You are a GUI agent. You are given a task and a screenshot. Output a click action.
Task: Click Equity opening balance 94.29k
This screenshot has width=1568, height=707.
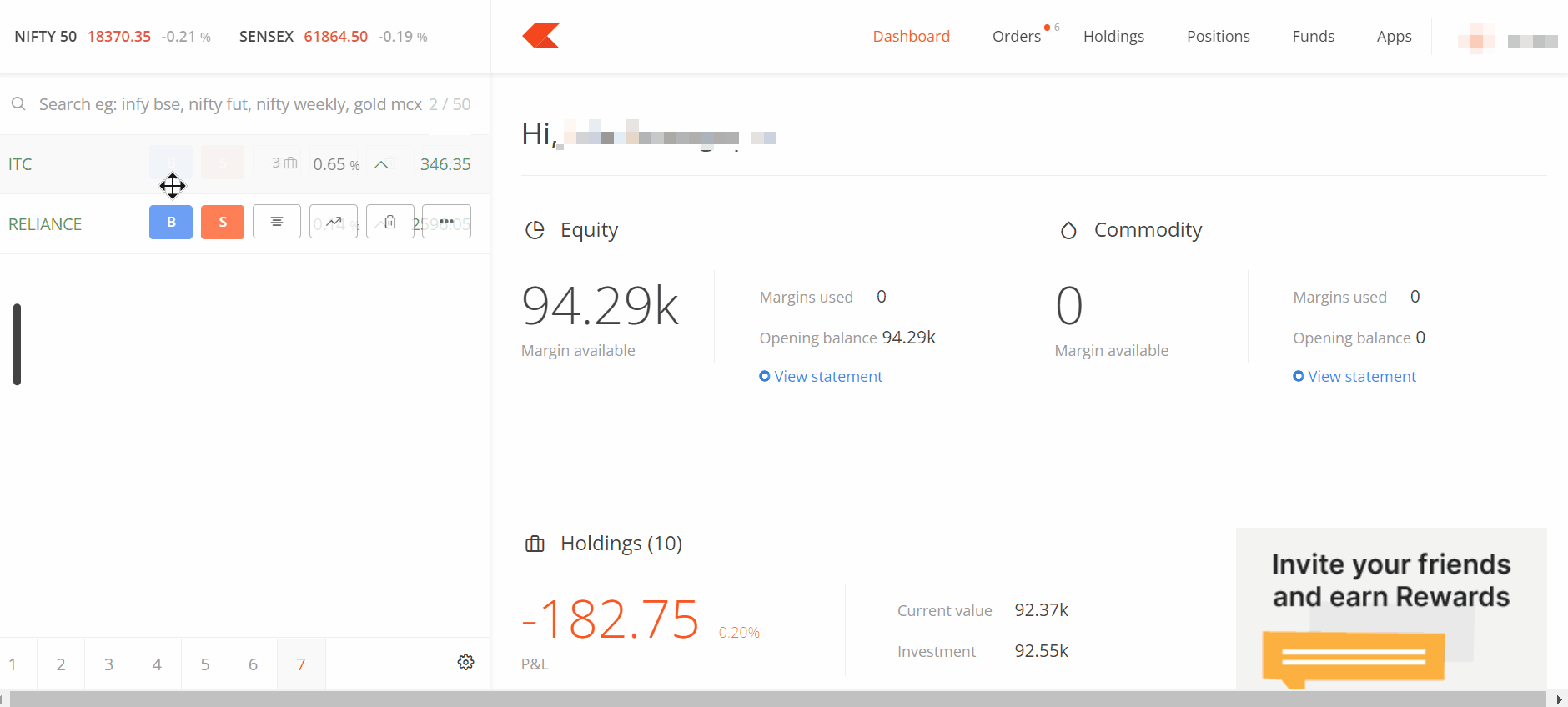coord(909,337)
